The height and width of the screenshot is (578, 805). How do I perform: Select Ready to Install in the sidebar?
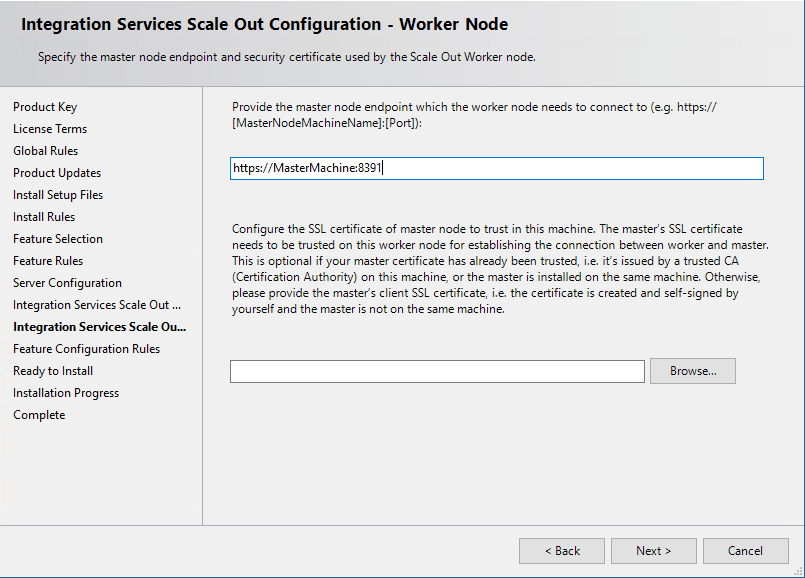click(52, 370)
